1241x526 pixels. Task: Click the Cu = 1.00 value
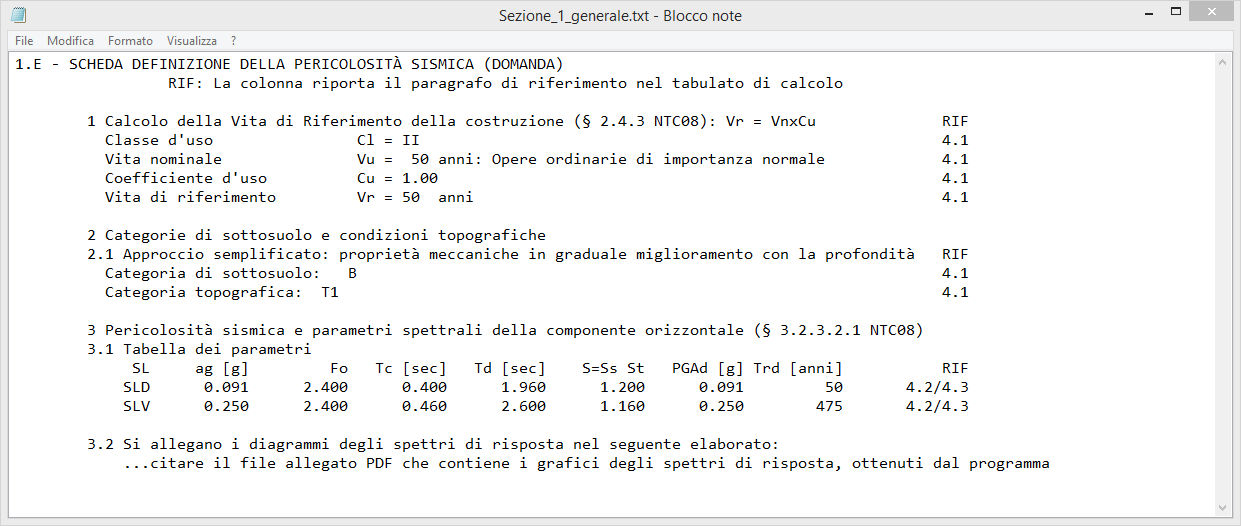click(397, 178)
